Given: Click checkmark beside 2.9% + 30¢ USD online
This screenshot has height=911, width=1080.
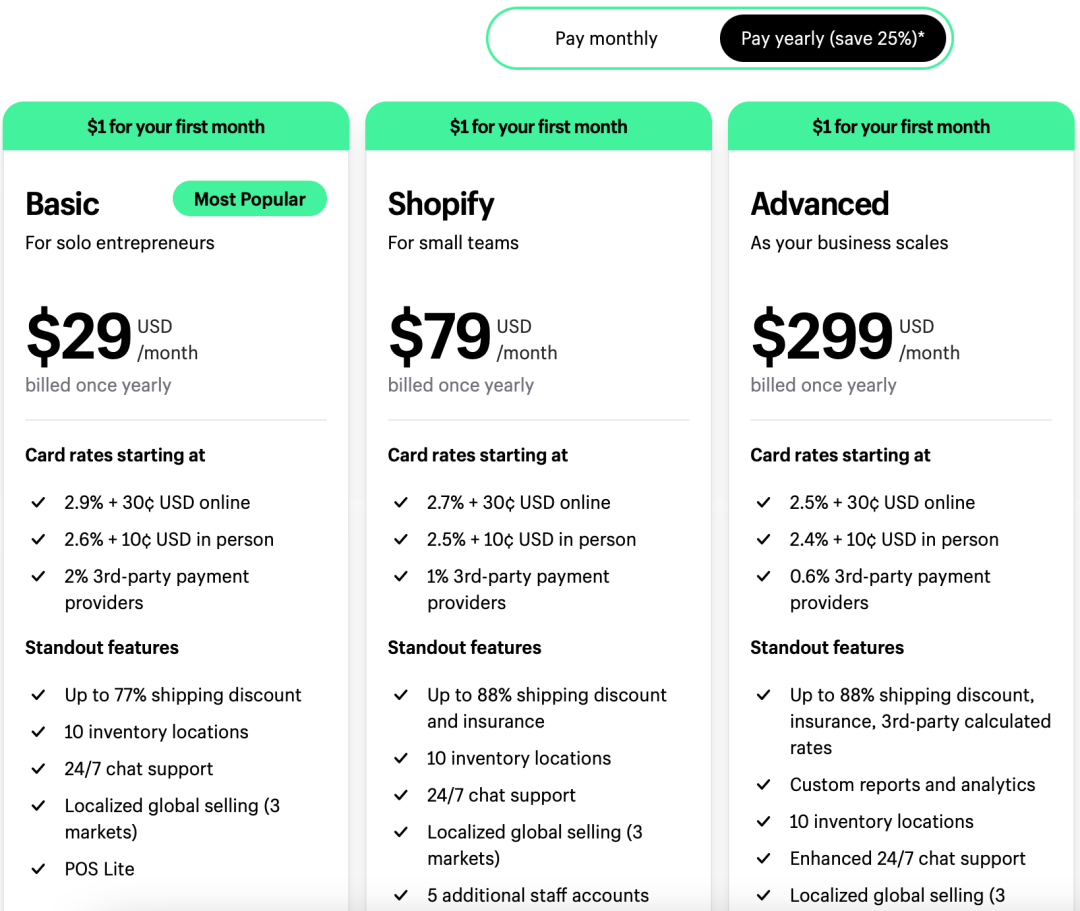Looking at the screenshot, I should tap(39, 503).
